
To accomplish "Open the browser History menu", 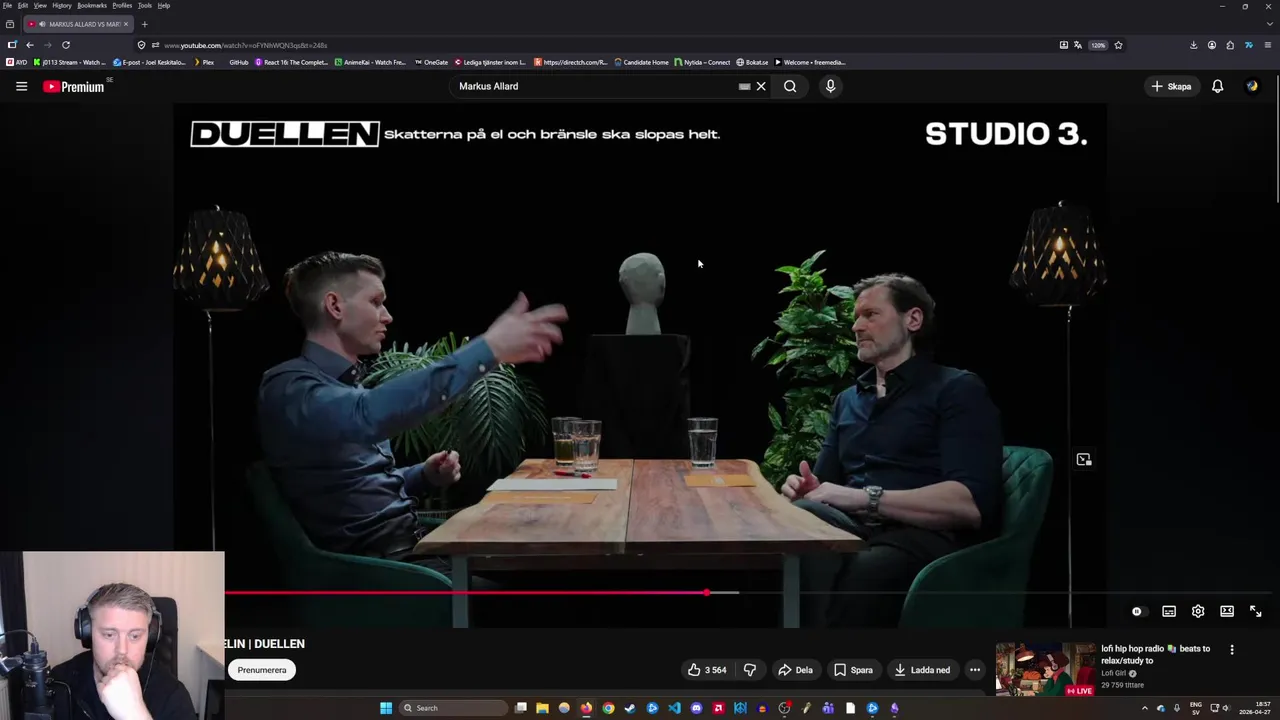I will (x=62, y=5).
